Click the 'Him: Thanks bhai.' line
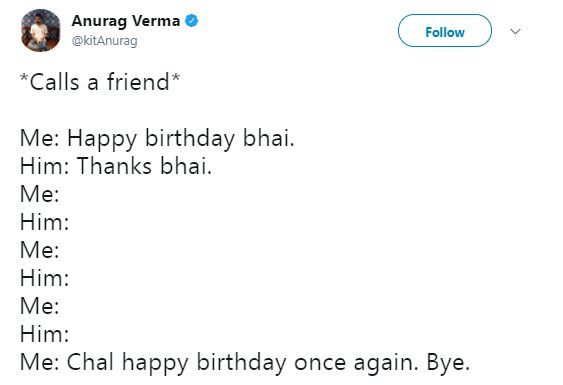 pyautogui.click(x=116, y=166)
